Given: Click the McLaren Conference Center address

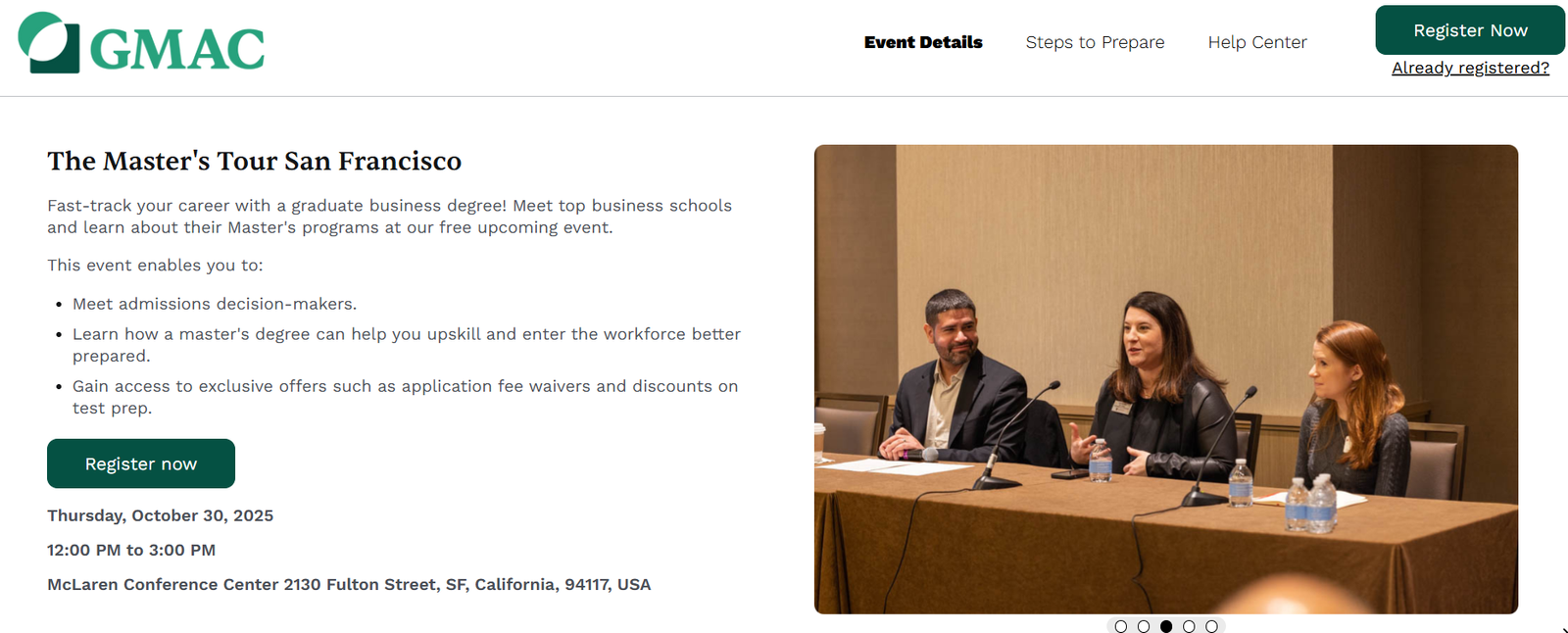Looking at the screenshot, I should (x=349, y=584).
